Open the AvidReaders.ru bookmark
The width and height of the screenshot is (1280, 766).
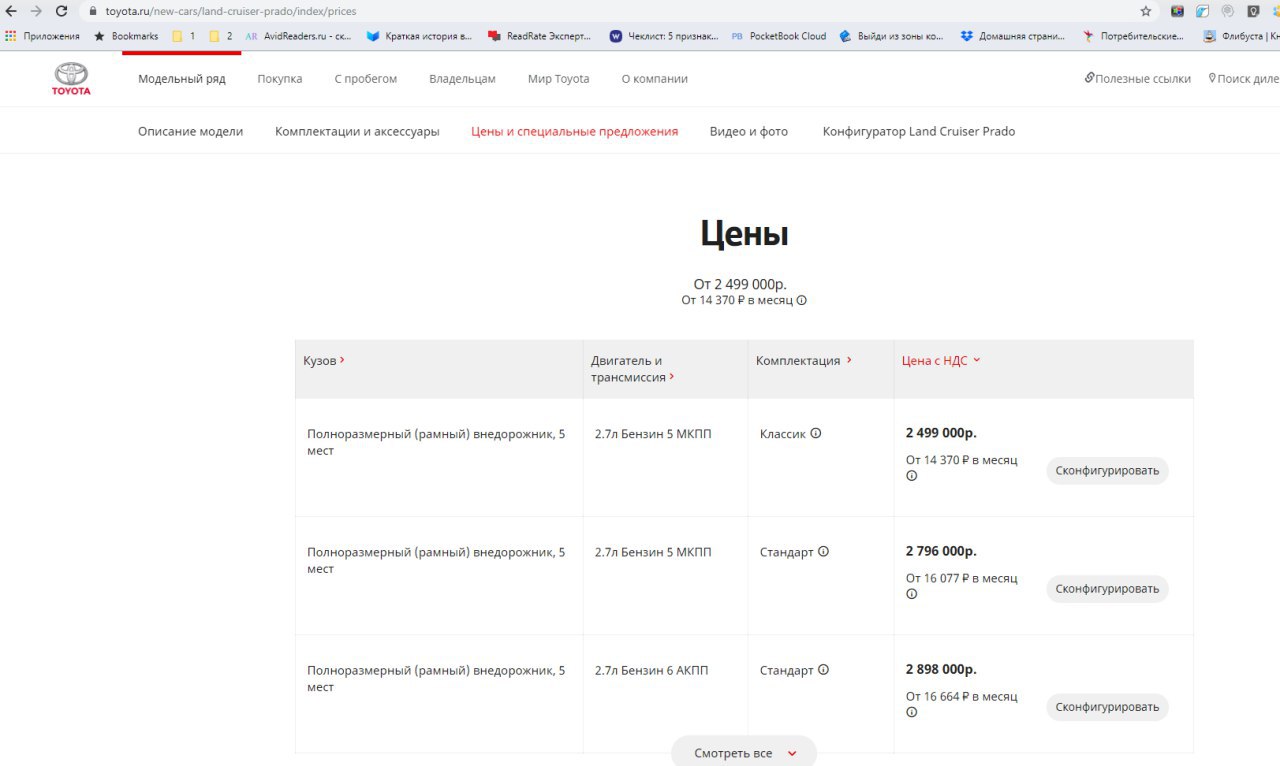coord(298,36)
